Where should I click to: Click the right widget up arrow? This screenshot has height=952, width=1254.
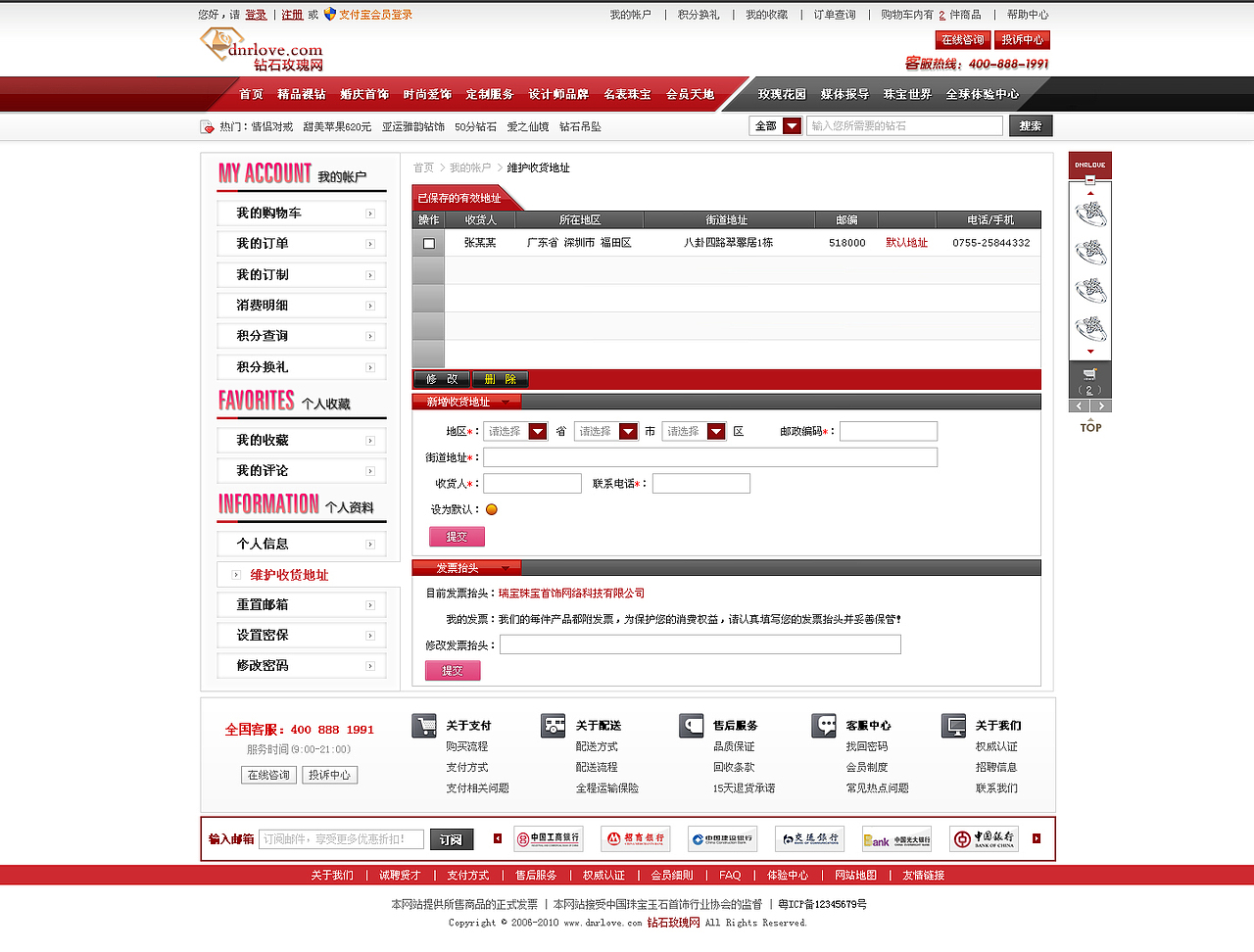point(1090,194)
